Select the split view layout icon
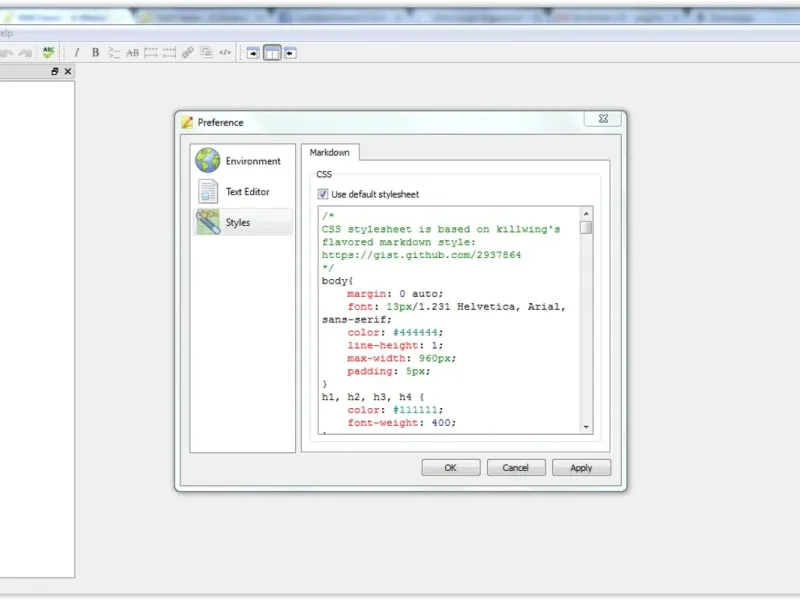This screenshot has width=800, height=600. point(272,53)
